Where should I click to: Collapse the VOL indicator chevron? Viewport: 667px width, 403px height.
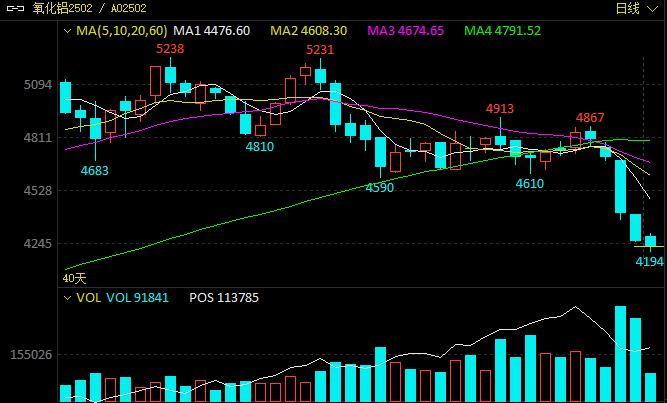click(x=67, y=298)
